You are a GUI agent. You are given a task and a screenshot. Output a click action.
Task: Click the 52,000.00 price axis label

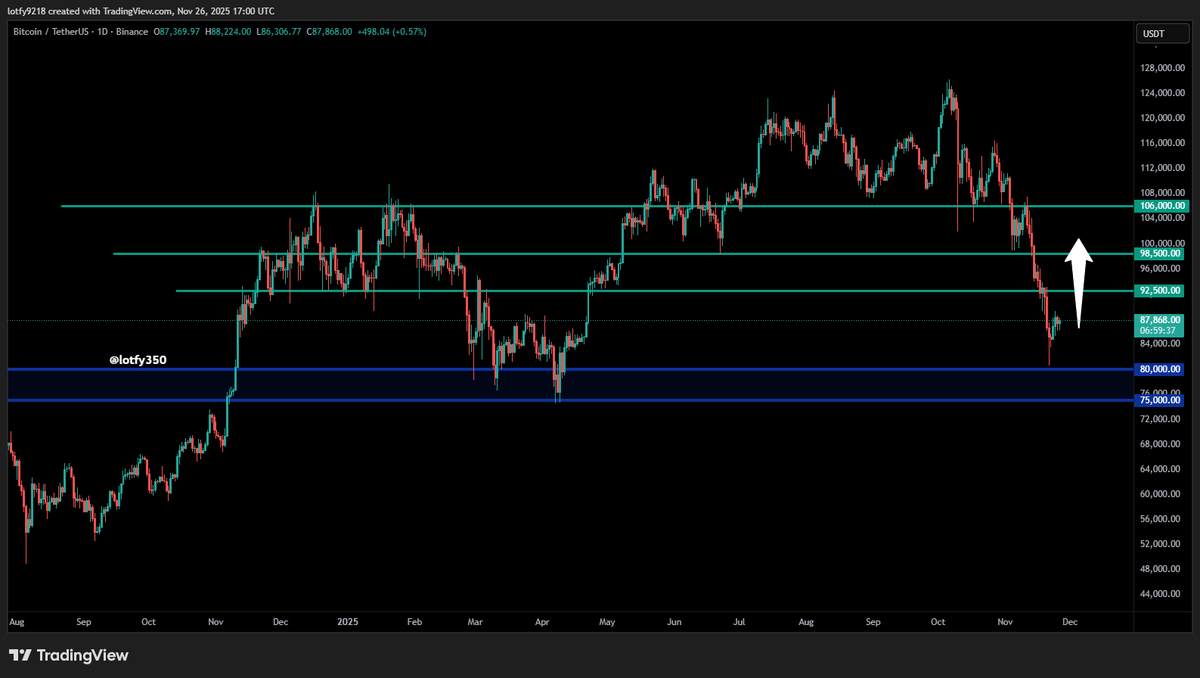pyautogui.click(x=1161, y=544)
